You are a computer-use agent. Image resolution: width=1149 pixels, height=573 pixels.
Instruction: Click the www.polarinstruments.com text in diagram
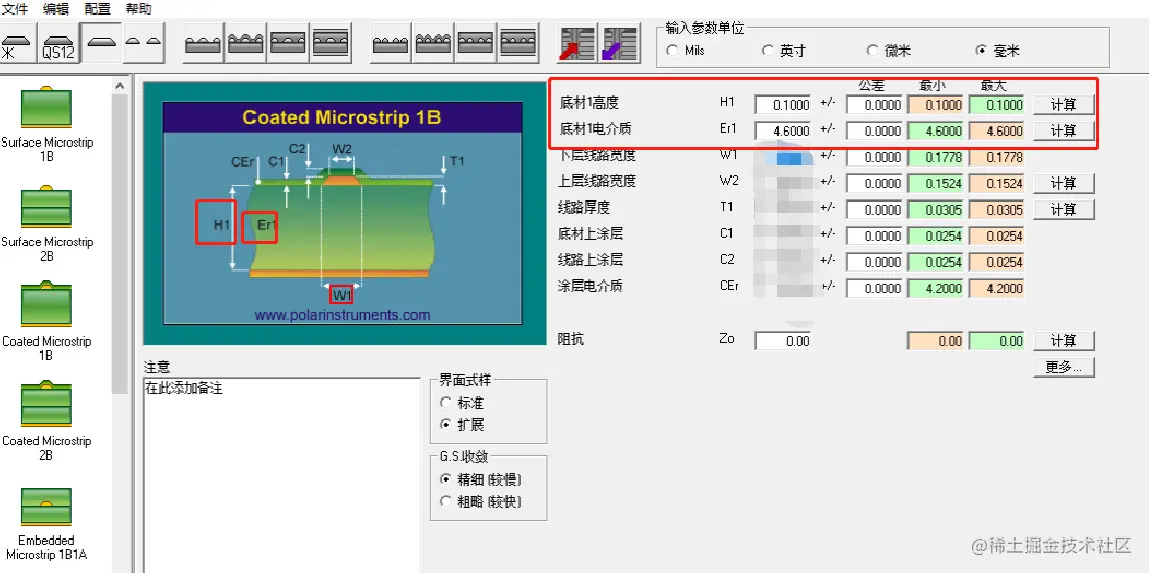342,315
